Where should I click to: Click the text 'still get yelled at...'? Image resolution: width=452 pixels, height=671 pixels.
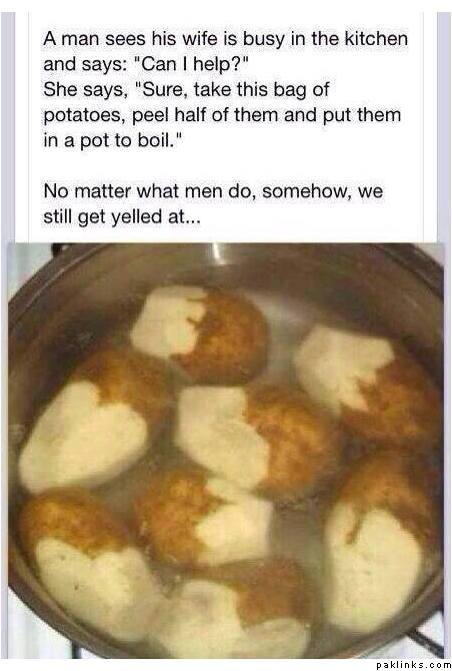tap(122, 217)
